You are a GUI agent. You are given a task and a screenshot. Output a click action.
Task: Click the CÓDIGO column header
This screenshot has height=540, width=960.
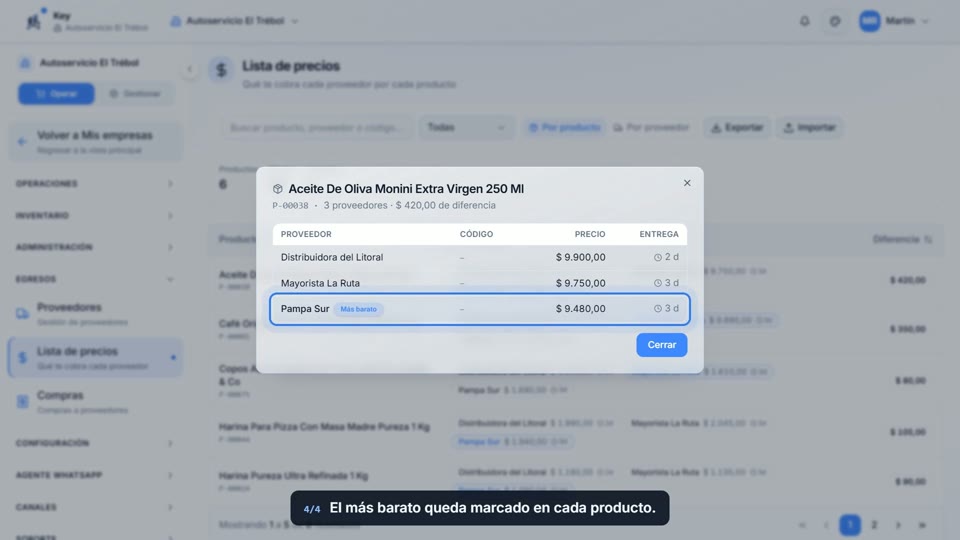tap(476, 234)
